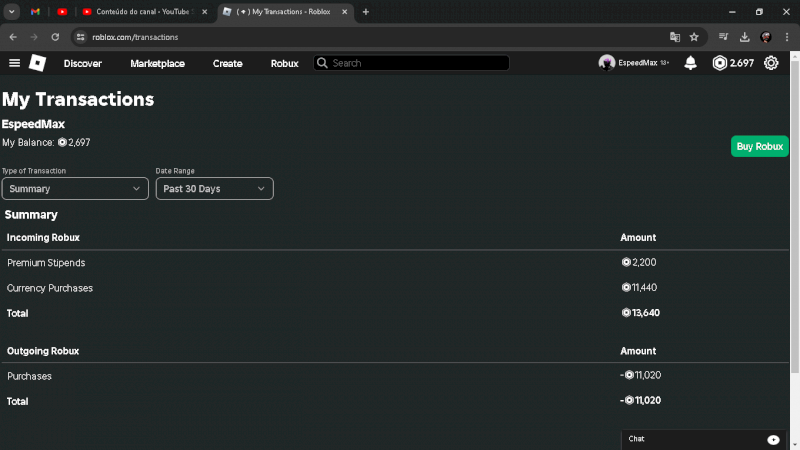Expand the Chat panel
800x450 pixels.
(x=704, y=439)
